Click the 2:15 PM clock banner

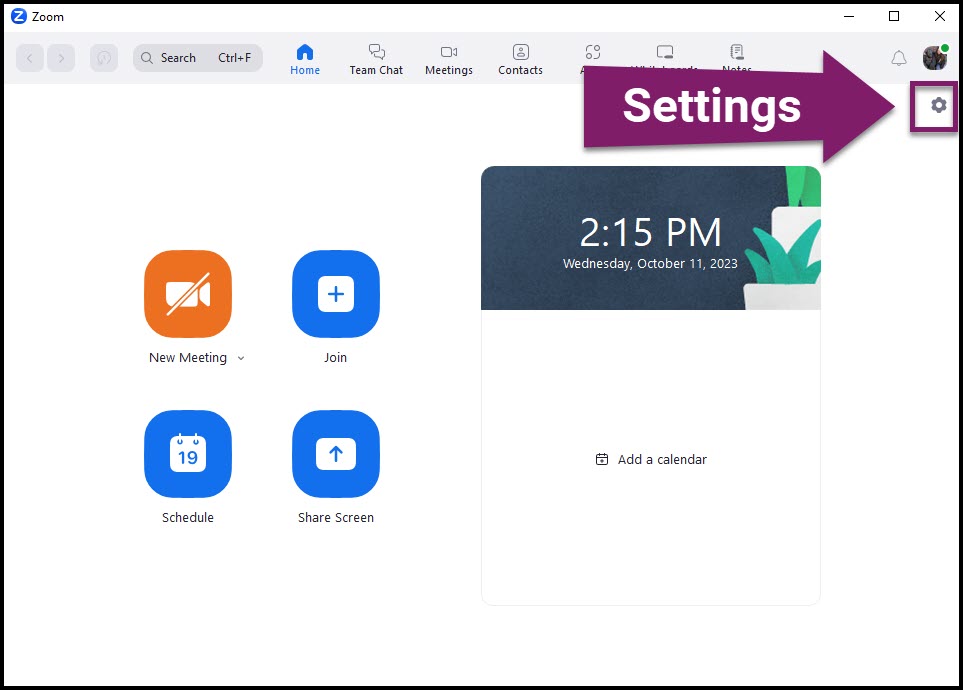(x=650, y=238)
